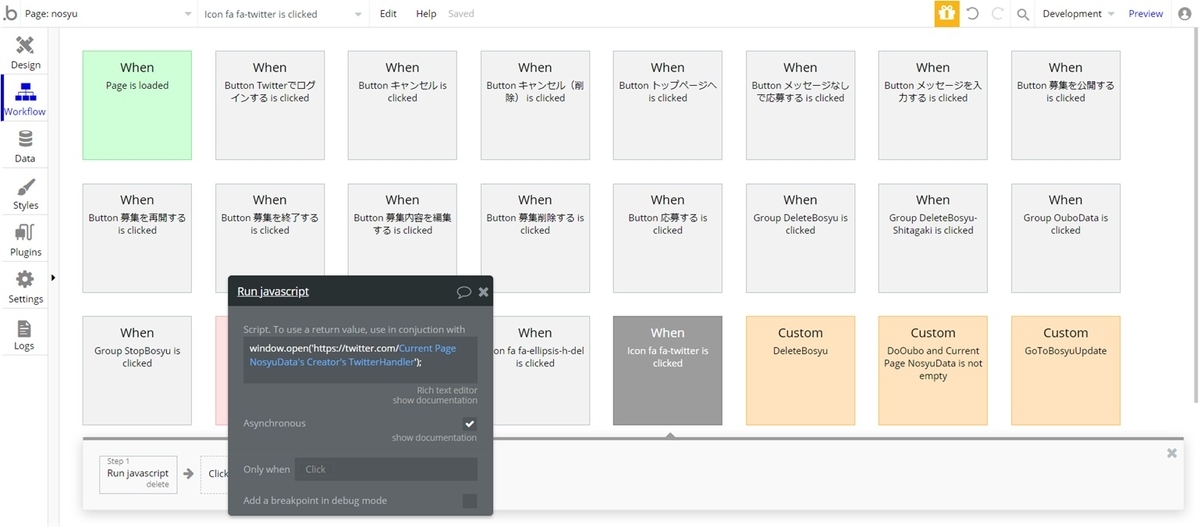1200x527 pixels.
Task: Select Button メッセージなしで応募する event
Action: [800, 105]
